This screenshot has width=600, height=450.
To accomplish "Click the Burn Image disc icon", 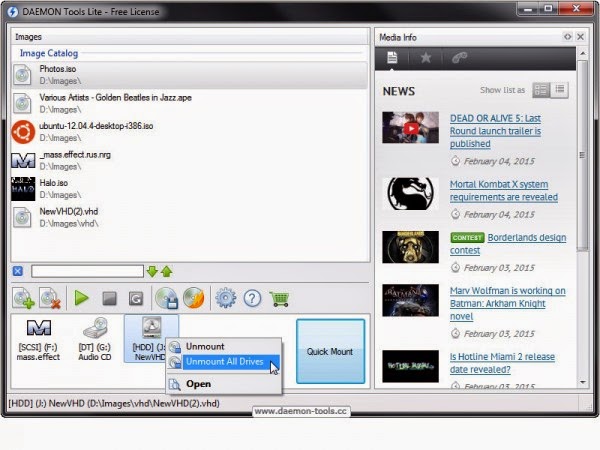I will pos(194,298).
